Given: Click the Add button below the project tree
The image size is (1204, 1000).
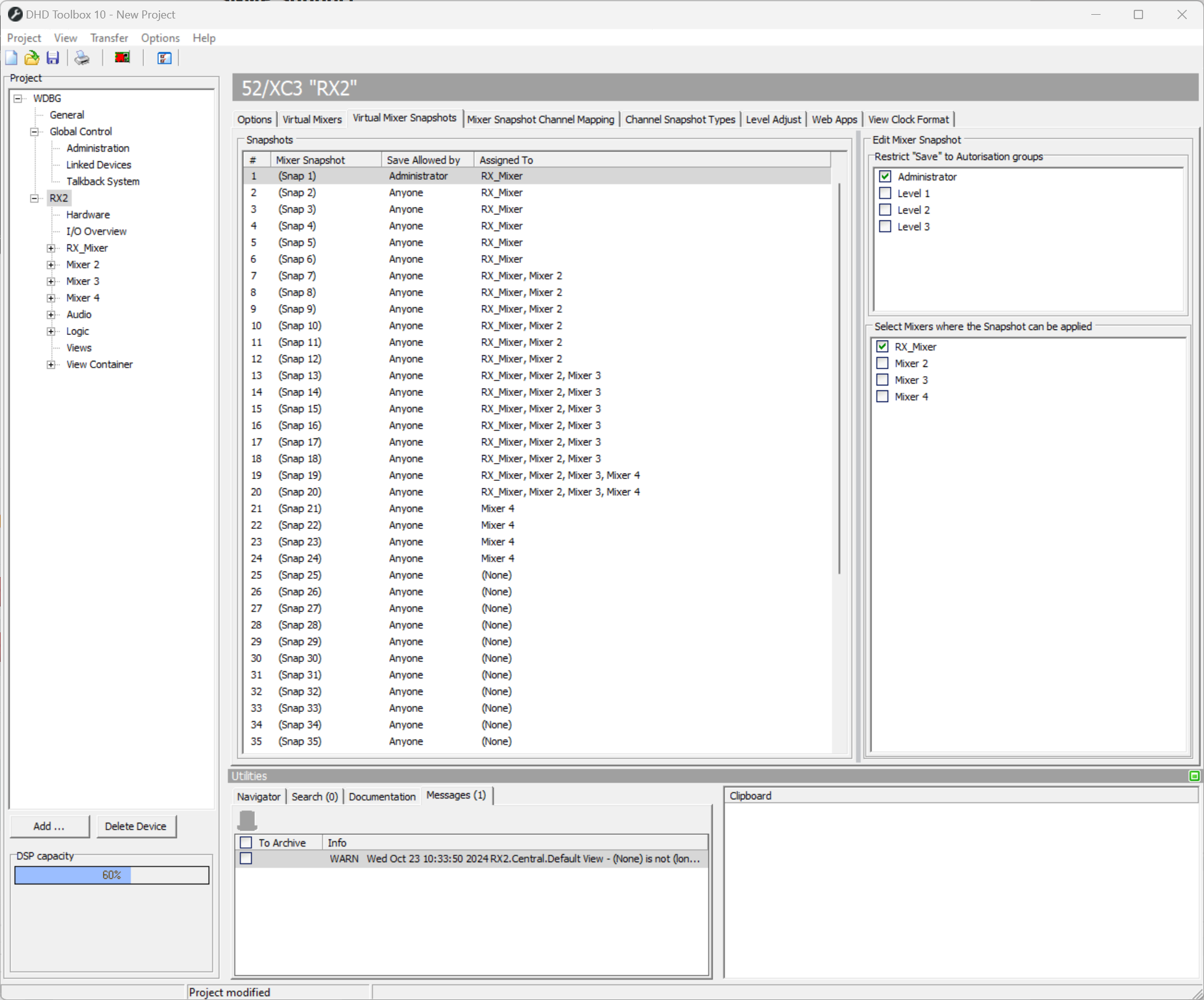Looking at the screenshot, I should (50, 826).
